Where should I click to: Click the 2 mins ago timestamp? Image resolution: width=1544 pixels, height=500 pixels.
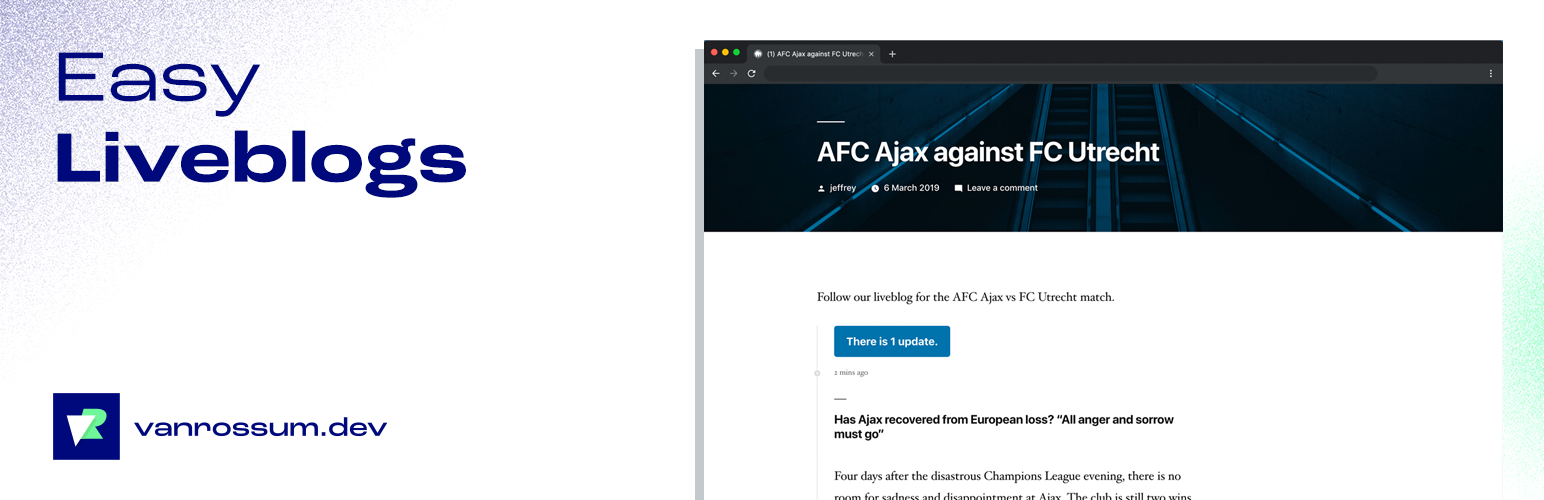tap(851, 373)
